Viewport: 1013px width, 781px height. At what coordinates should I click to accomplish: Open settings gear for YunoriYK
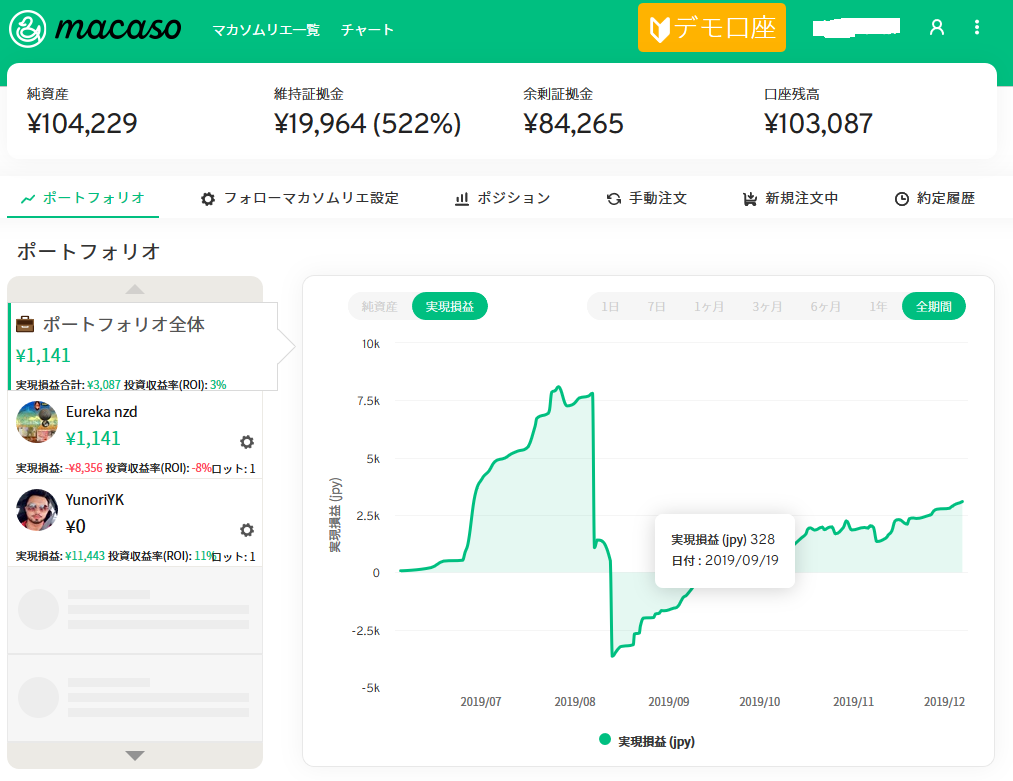pos(247,530)
